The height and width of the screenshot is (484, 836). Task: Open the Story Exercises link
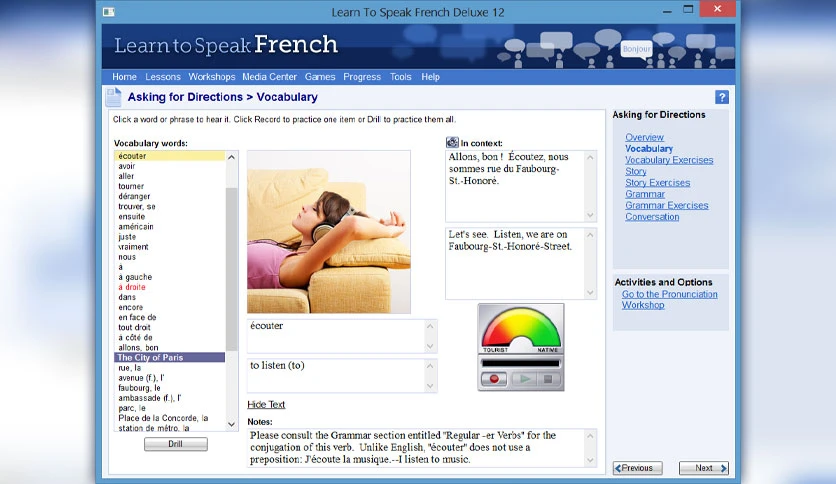(x=657, y=182)
